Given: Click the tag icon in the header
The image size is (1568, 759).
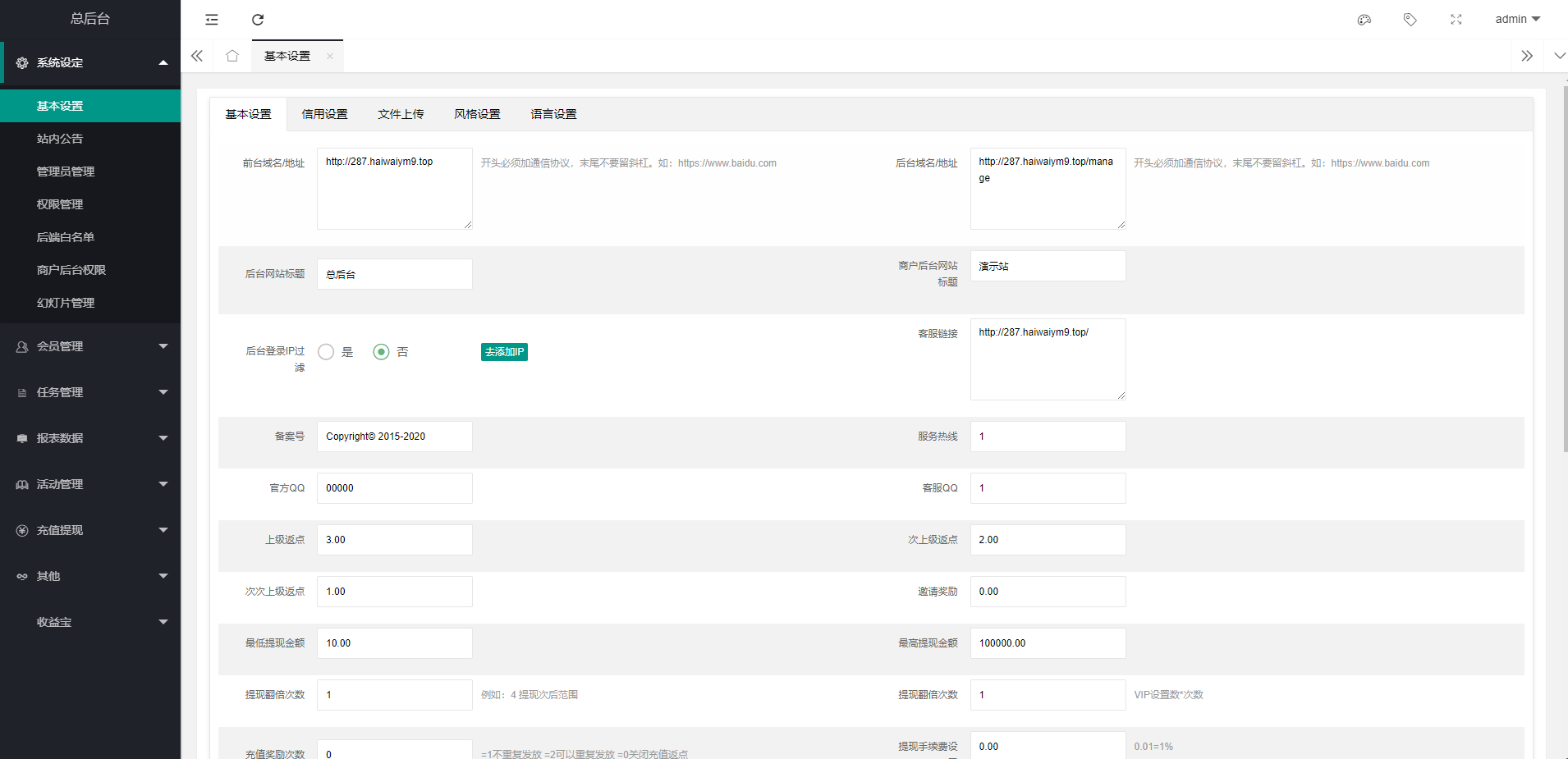Looking at the screenshot, I should 1410,20.
